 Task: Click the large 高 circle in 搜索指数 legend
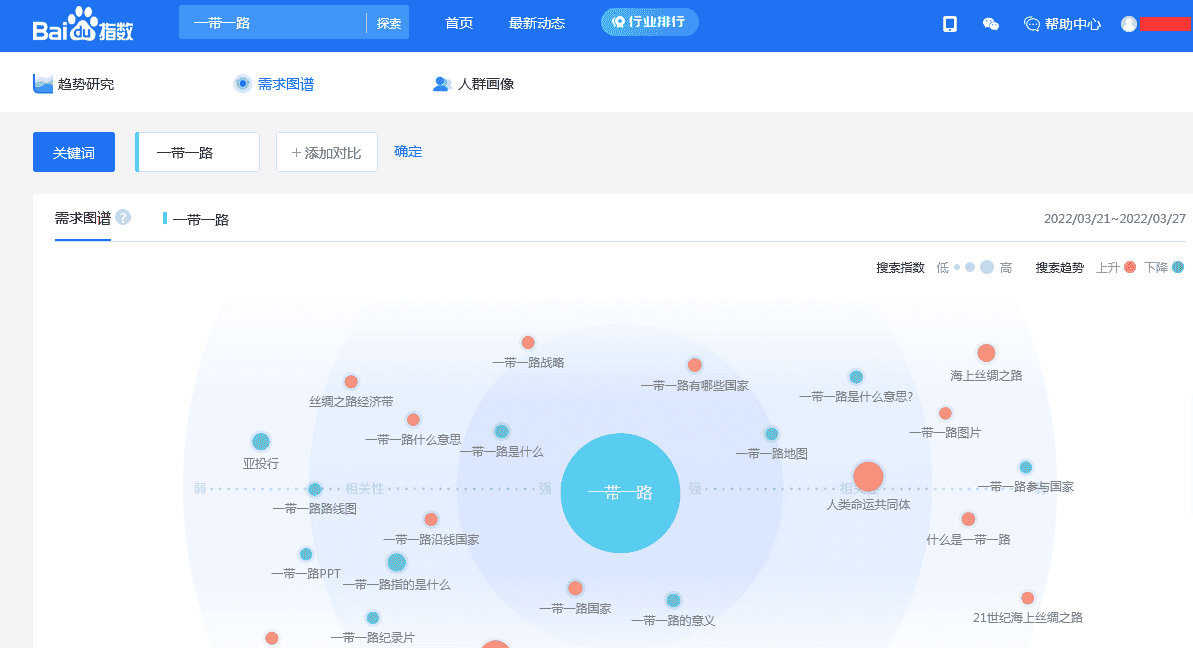point(987,267)
